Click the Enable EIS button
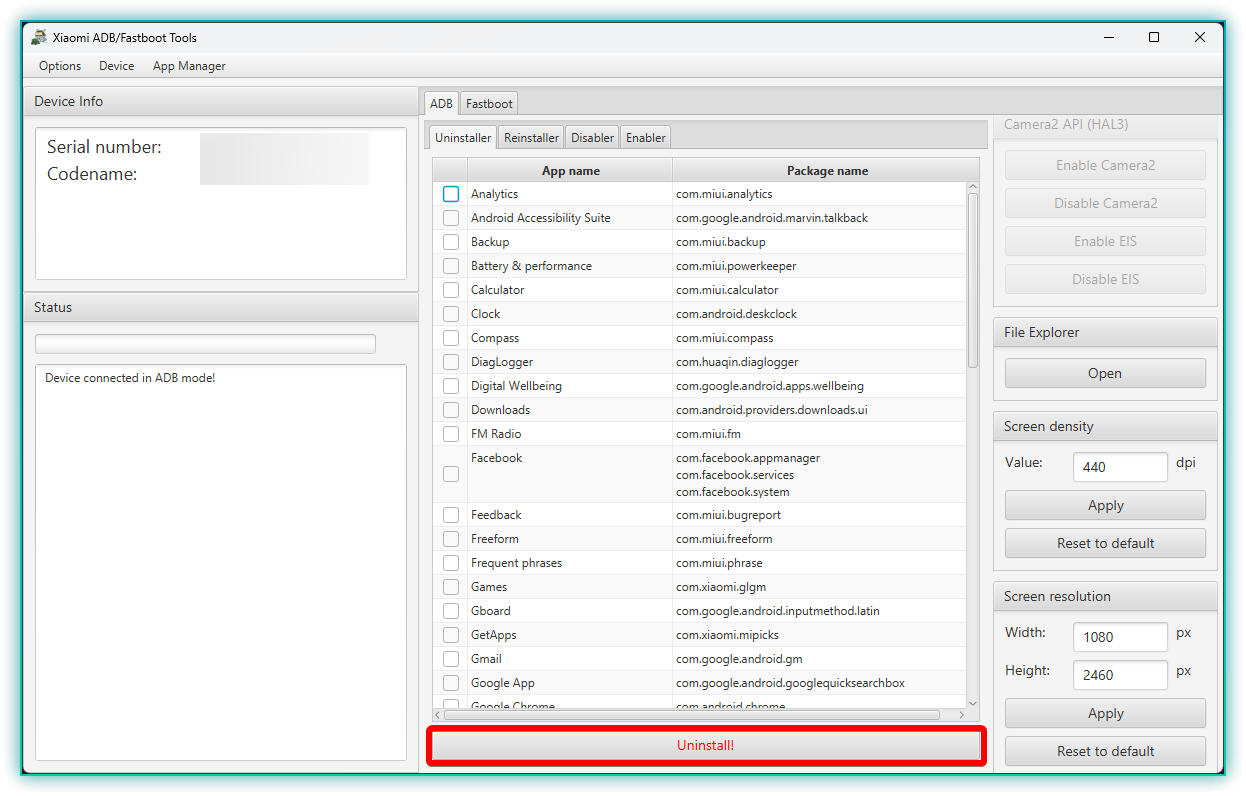1246x796 pixels. point(1105,241)
